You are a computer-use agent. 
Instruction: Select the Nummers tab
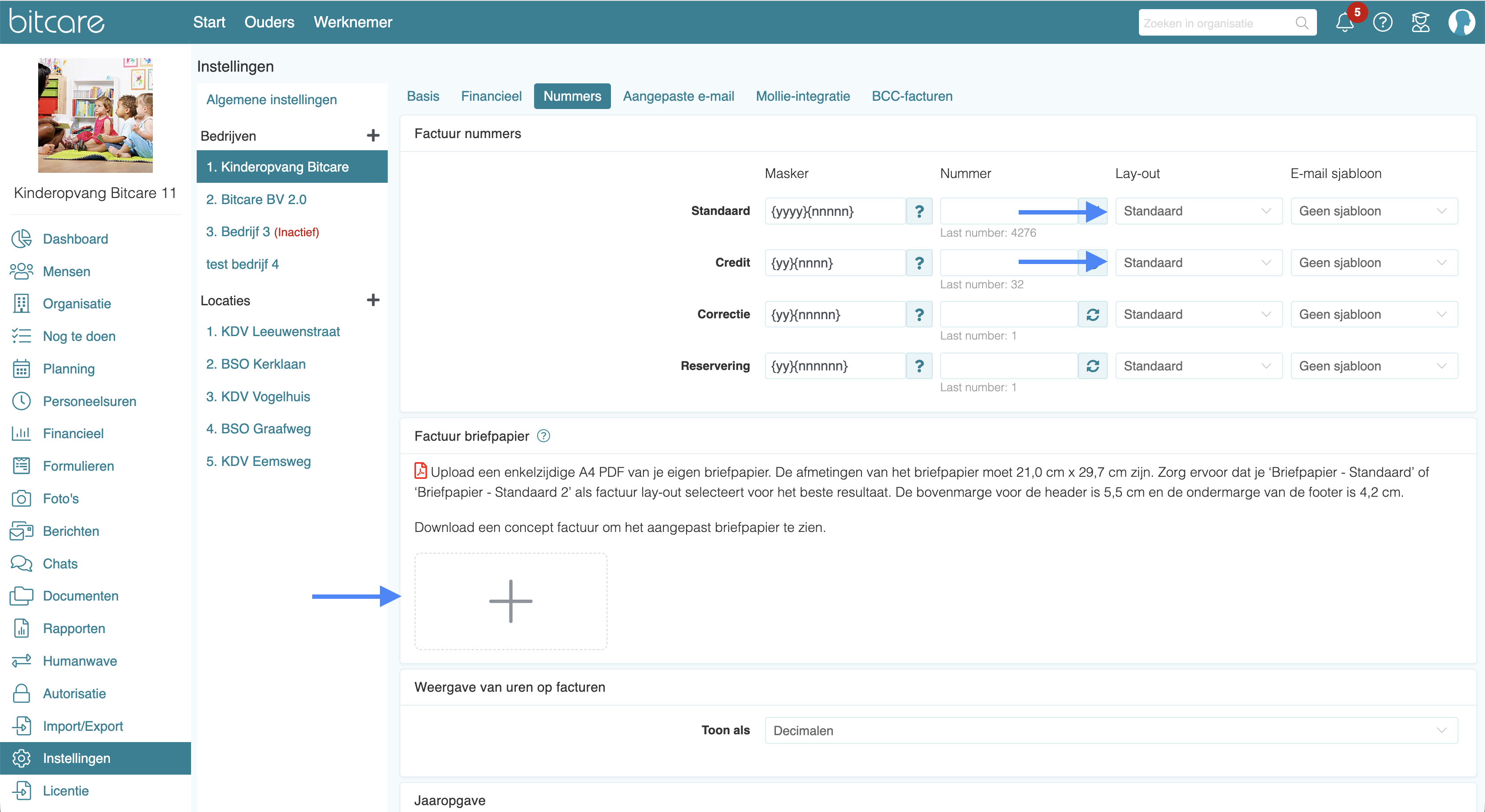572,96
